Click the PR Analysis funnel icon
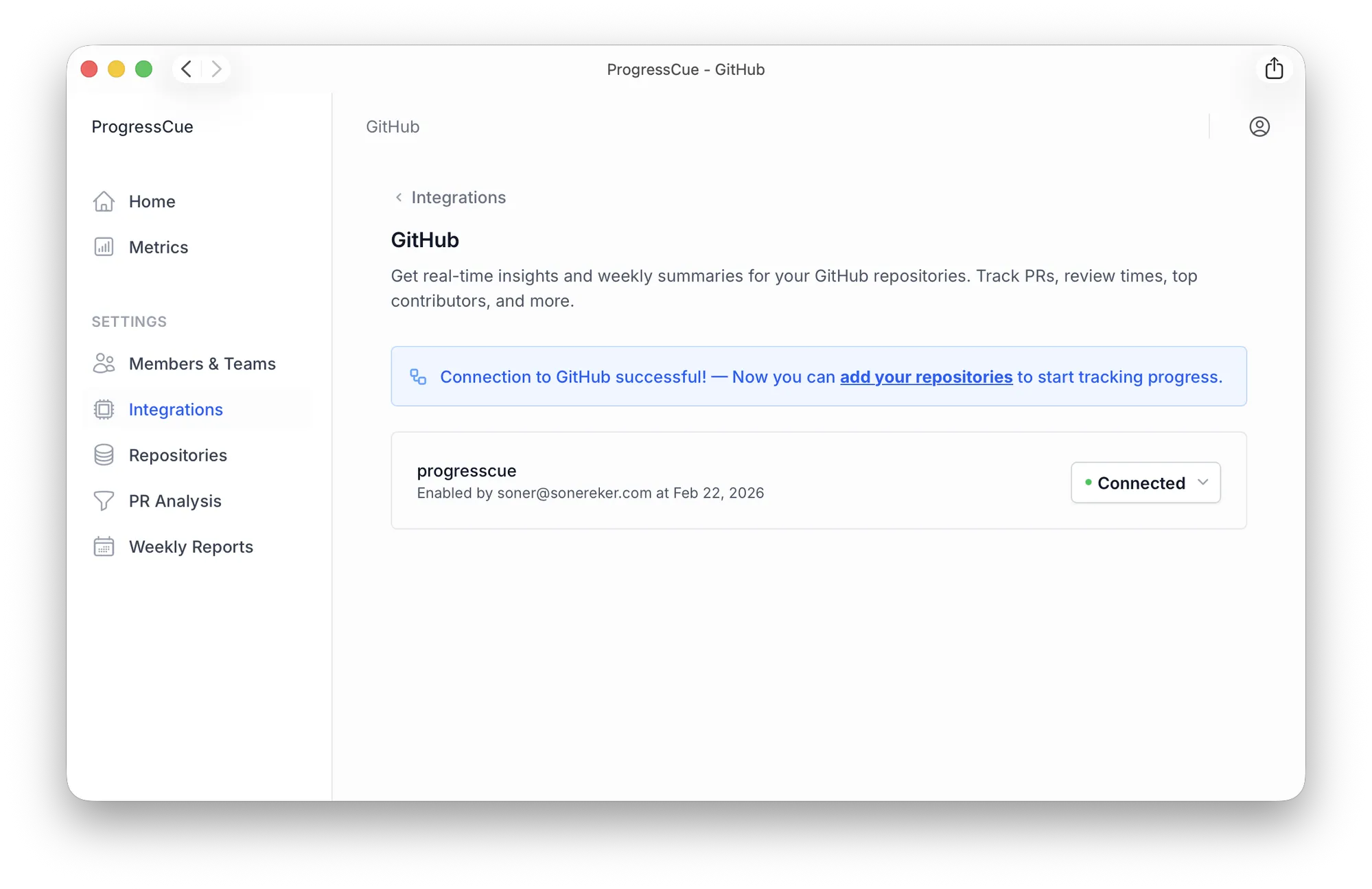 [104, 501]
